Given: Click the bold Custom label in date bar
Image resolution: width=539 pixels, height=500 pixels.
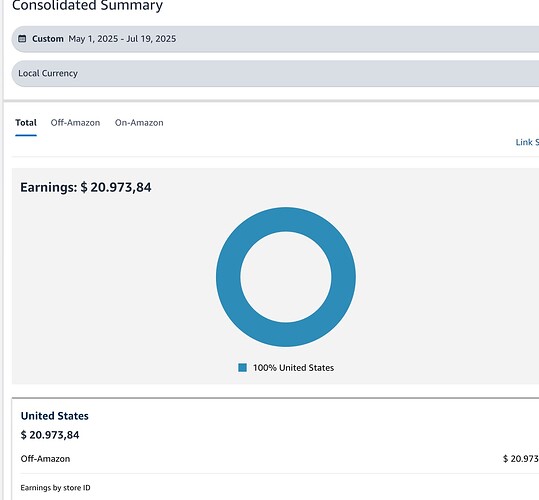Looking at the screenshot, I should (x=48, y=39).
